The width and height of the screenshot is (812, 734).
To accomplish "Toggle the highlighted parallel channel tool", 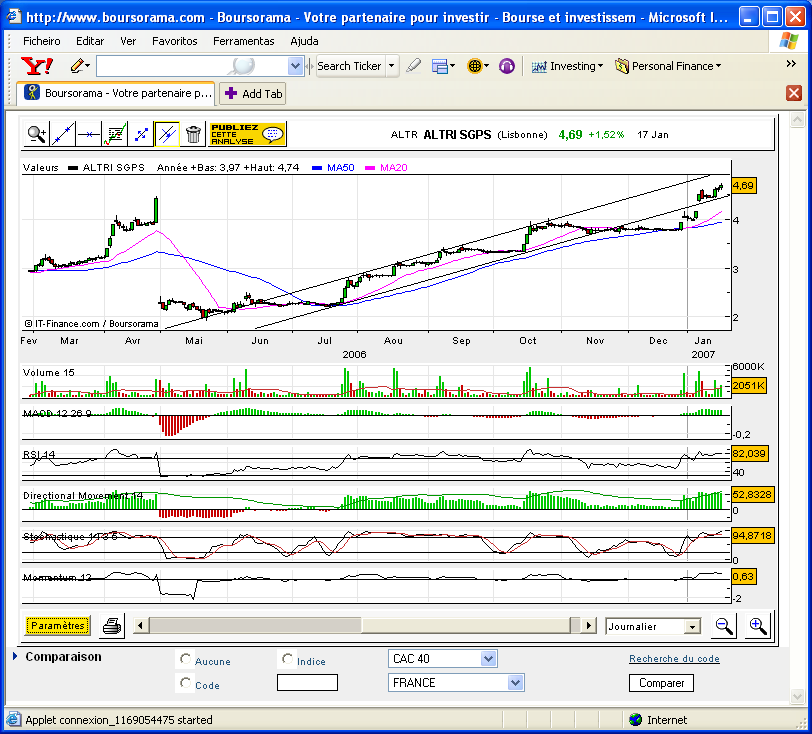I will 167,134.
